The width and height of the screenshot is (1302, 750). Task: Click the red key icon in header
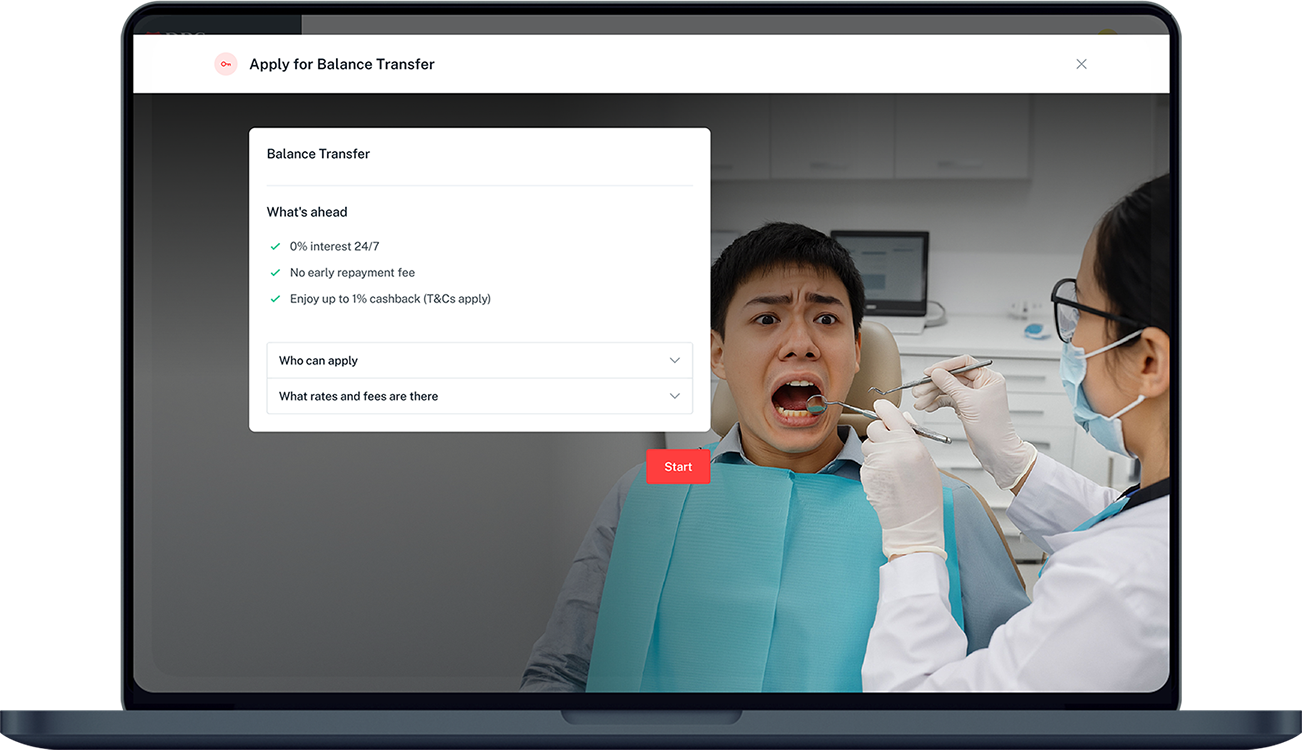coord(226,64)
